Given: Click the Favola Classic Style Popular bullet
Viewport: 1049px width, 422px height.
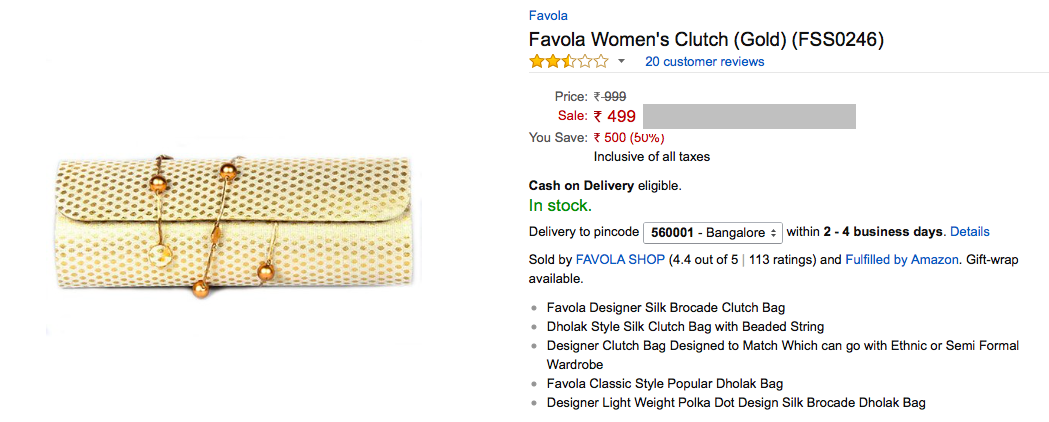Looking at the screenshot, I should pos(664,383).
